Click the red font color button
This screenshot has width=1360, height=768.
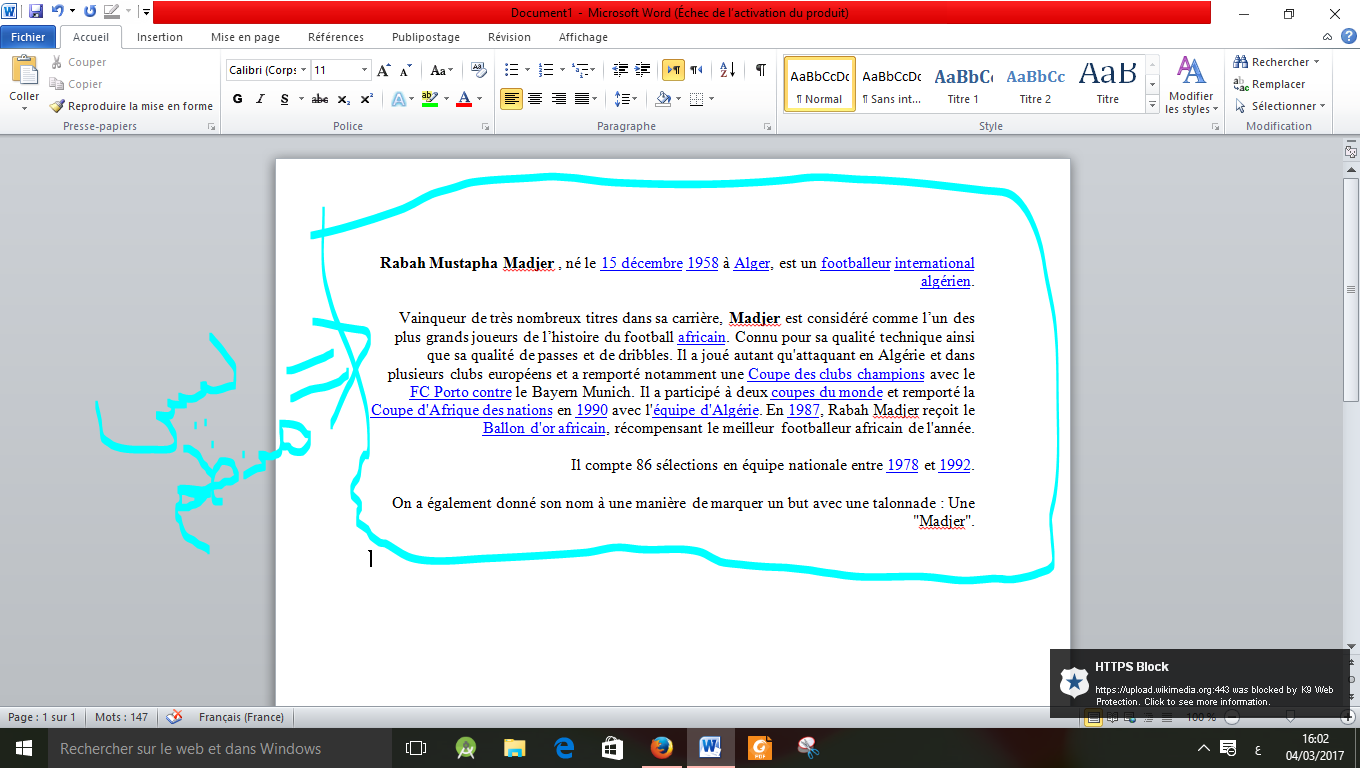click(x=463, y=99)
